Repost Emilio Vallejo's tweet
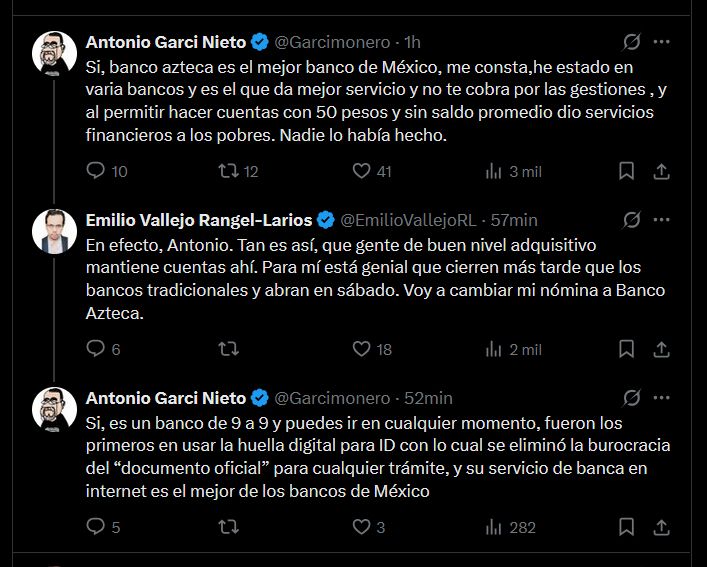This screenshot has width=707, height=567. [228, 349]
